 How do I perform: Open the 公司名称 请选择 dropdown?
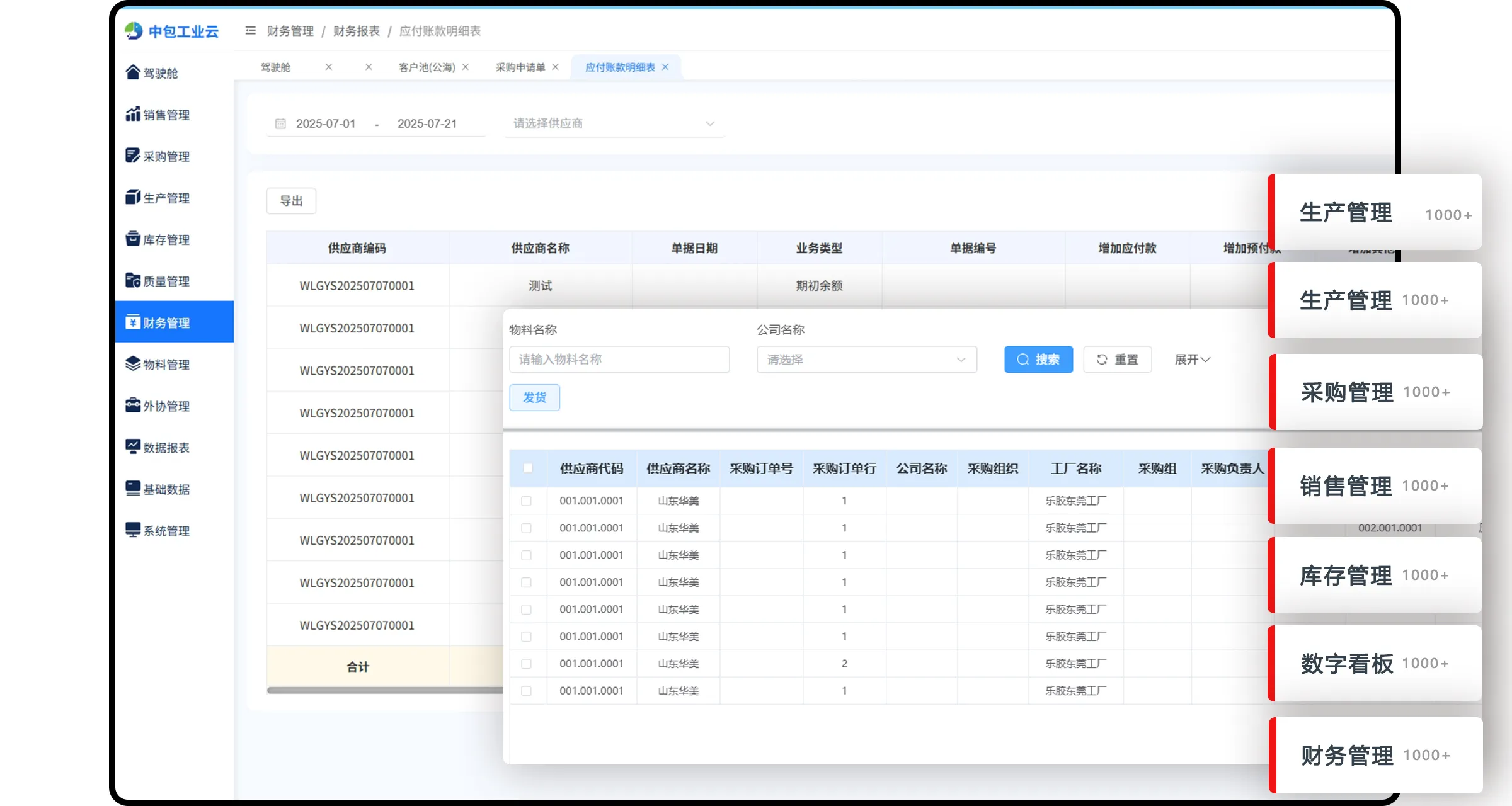click(866, 359)
